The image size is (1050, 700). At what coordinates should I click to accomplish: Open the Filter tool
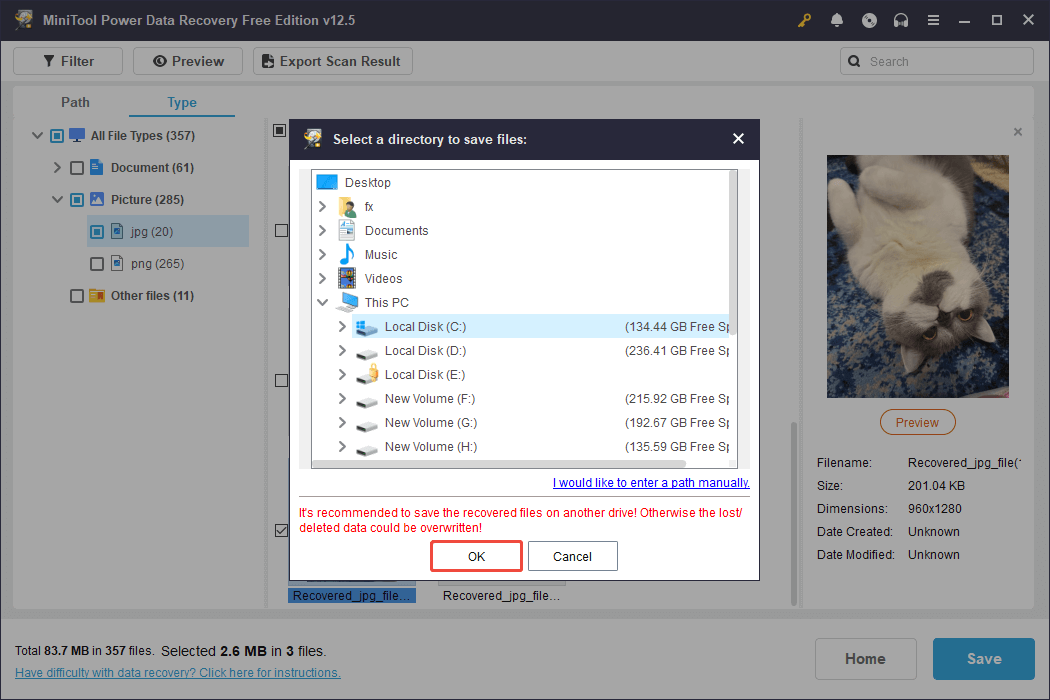click(x=68, y=61)
